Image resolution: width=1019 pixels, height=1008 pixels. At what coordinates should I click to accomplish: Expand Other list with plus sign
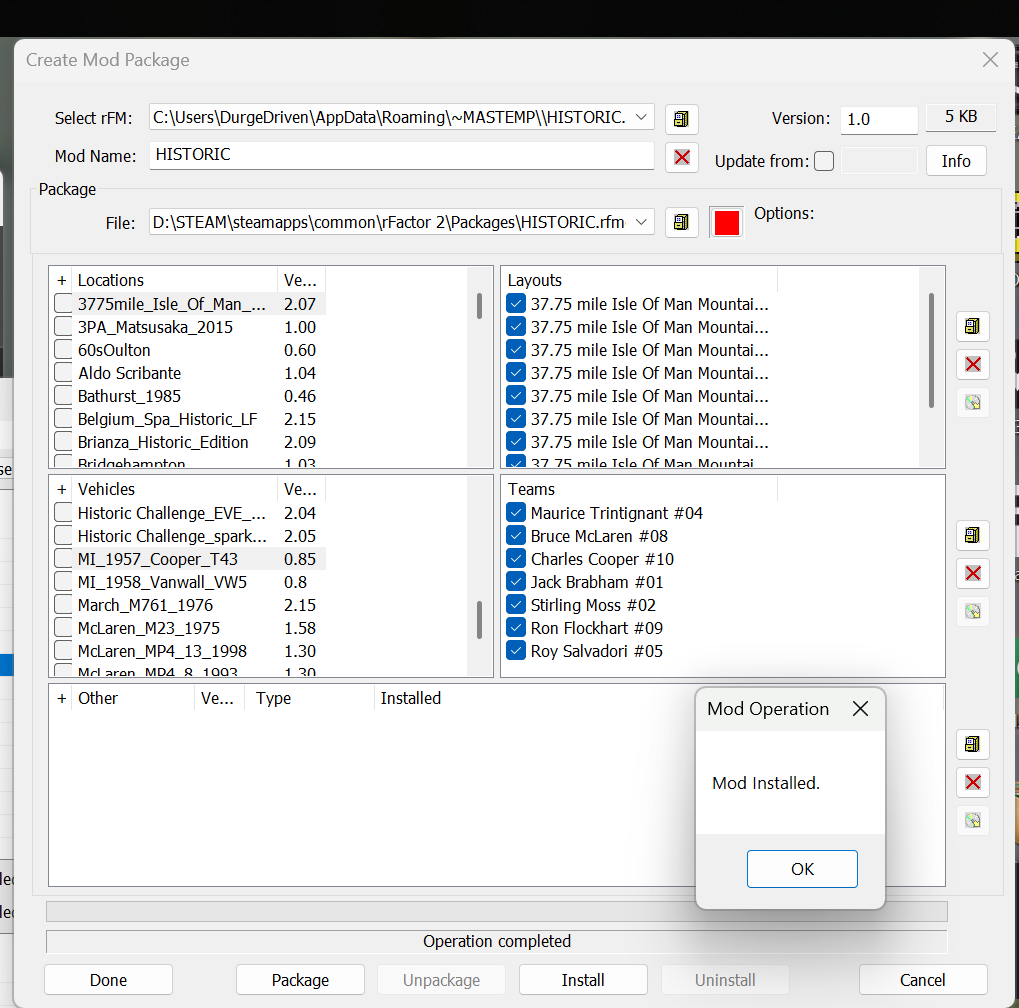pos(62,699)
